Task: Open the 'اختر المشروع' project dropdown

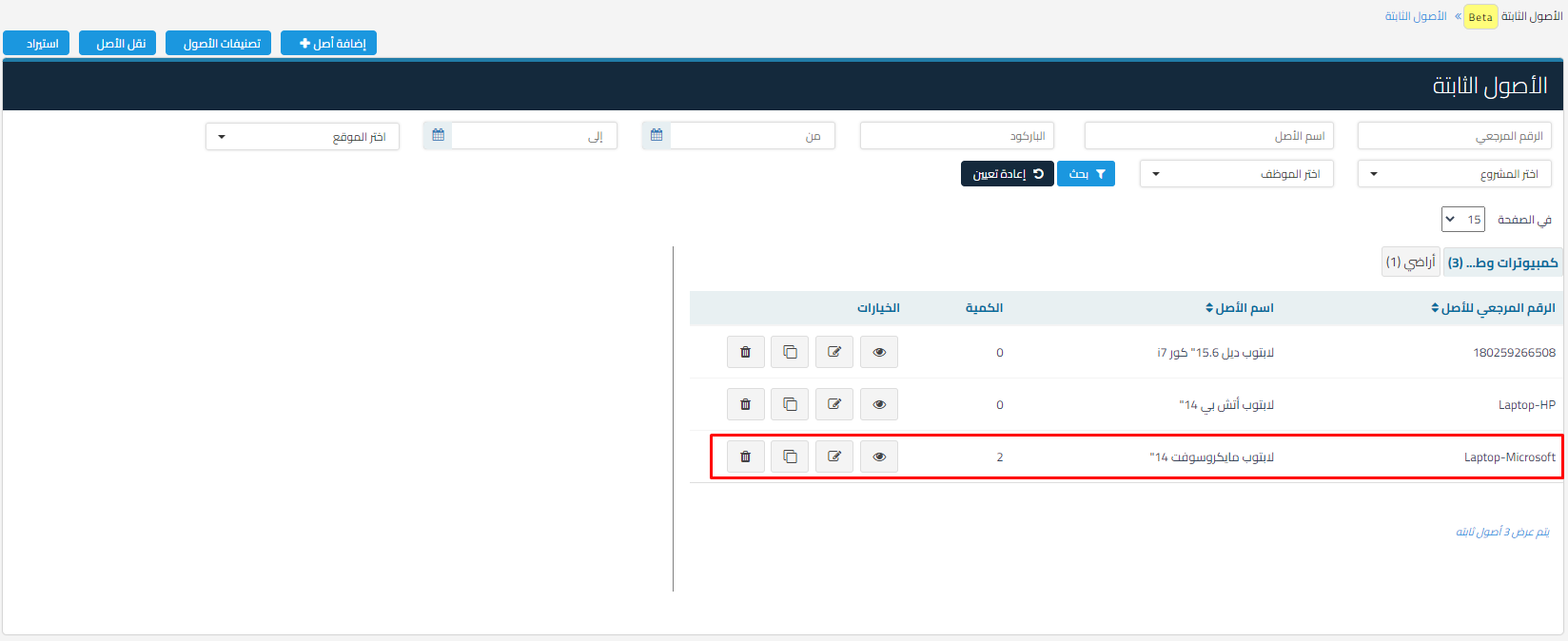Action: [x=1454, y=174]
